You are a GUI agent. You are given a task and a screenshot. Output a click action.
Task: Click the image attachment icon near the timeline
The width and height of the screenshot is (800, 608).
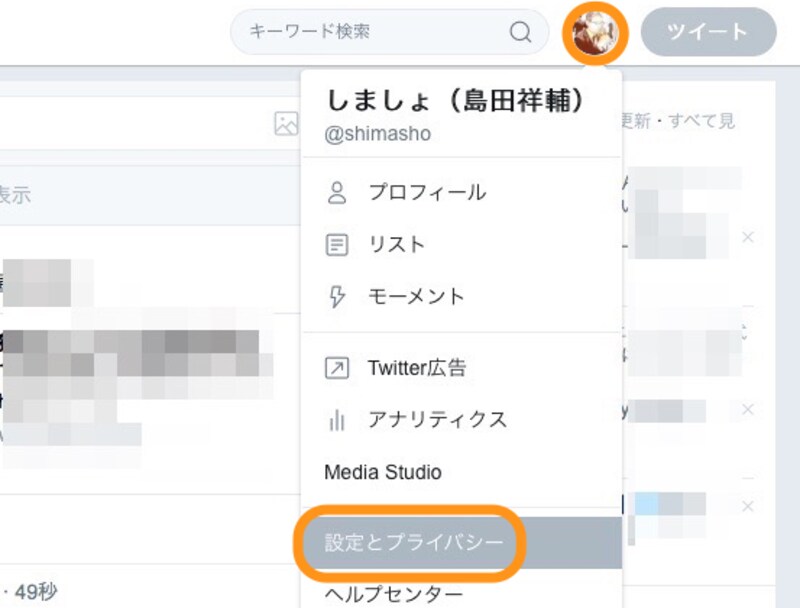tap(286, 122)
